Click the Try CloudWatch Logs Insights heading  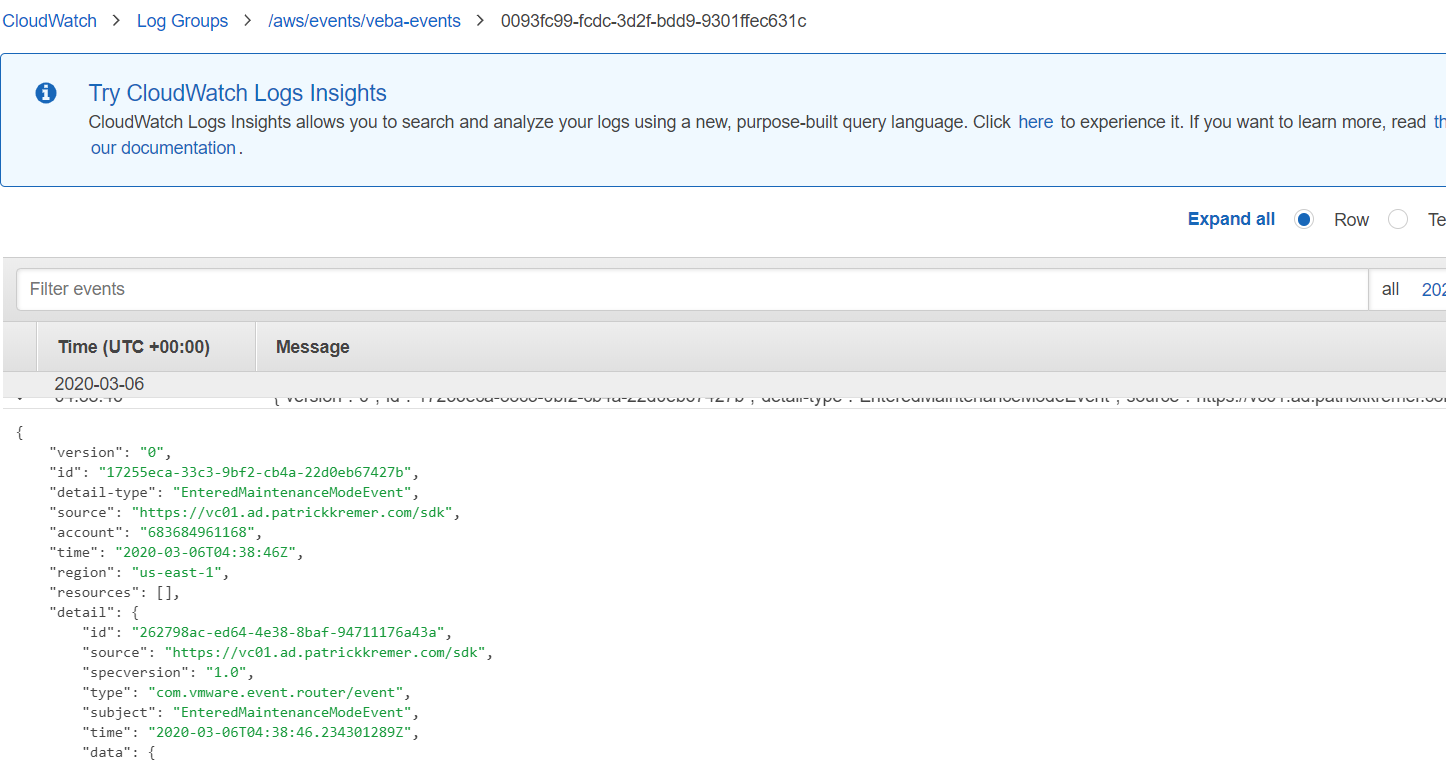pyautogui.click(x=237, y=93)
